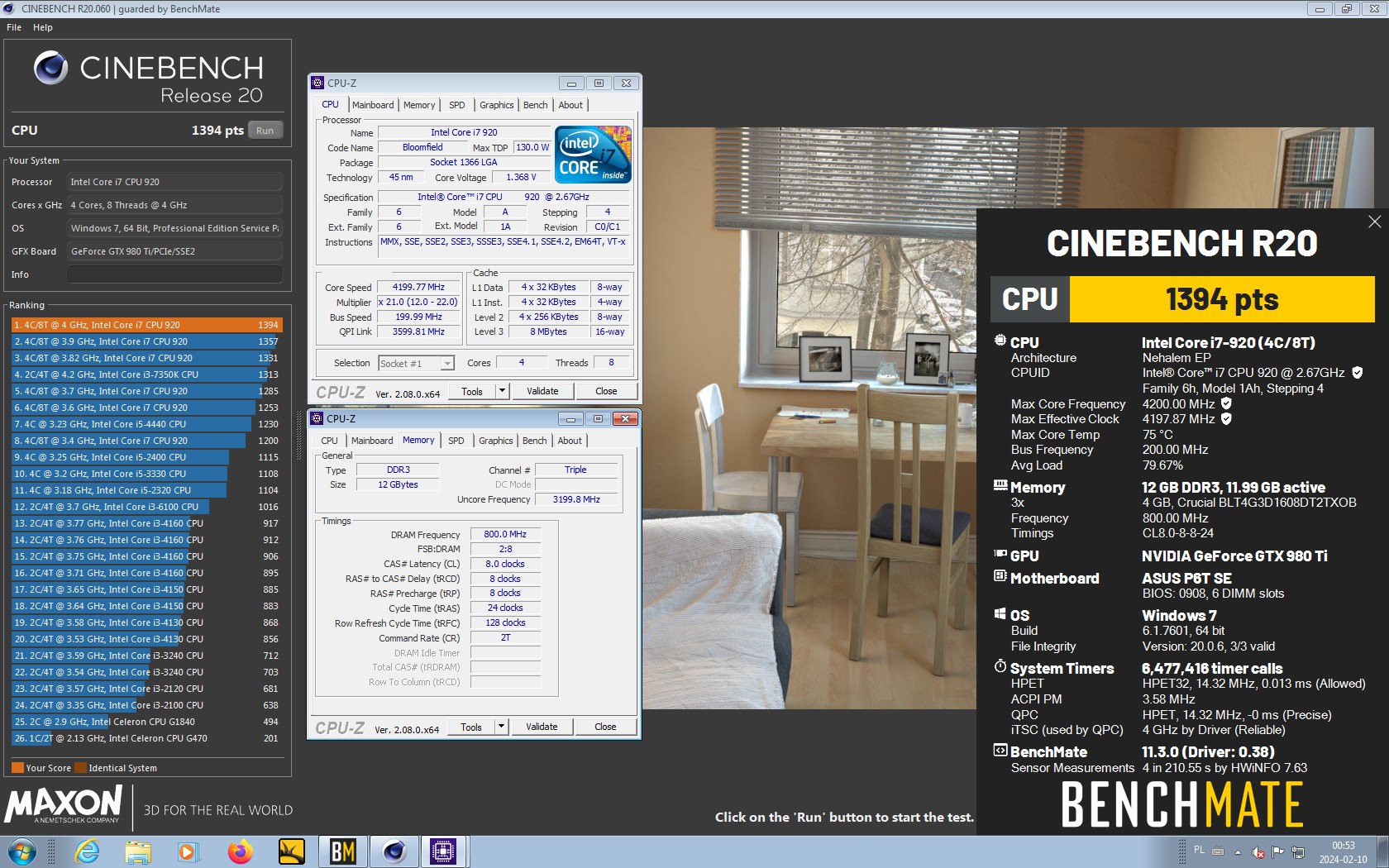Open the on-screen keyboard tray icon

point(1218,851)
